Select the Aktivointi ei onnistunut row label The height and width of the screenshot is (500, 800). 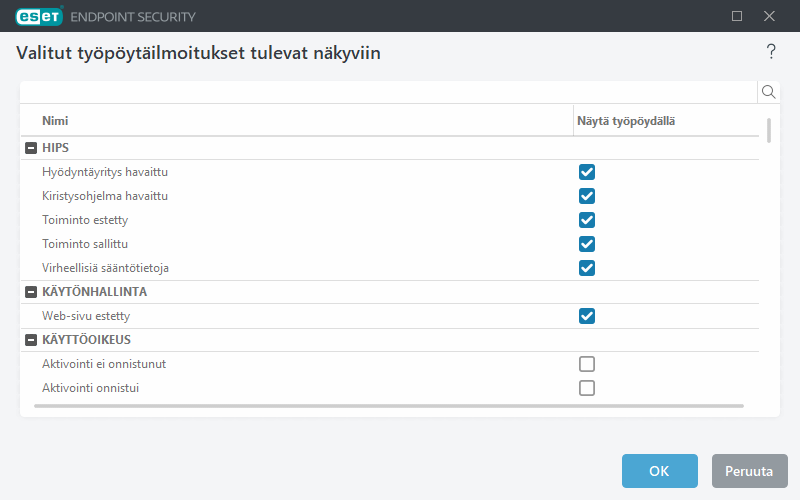(104, 364)
